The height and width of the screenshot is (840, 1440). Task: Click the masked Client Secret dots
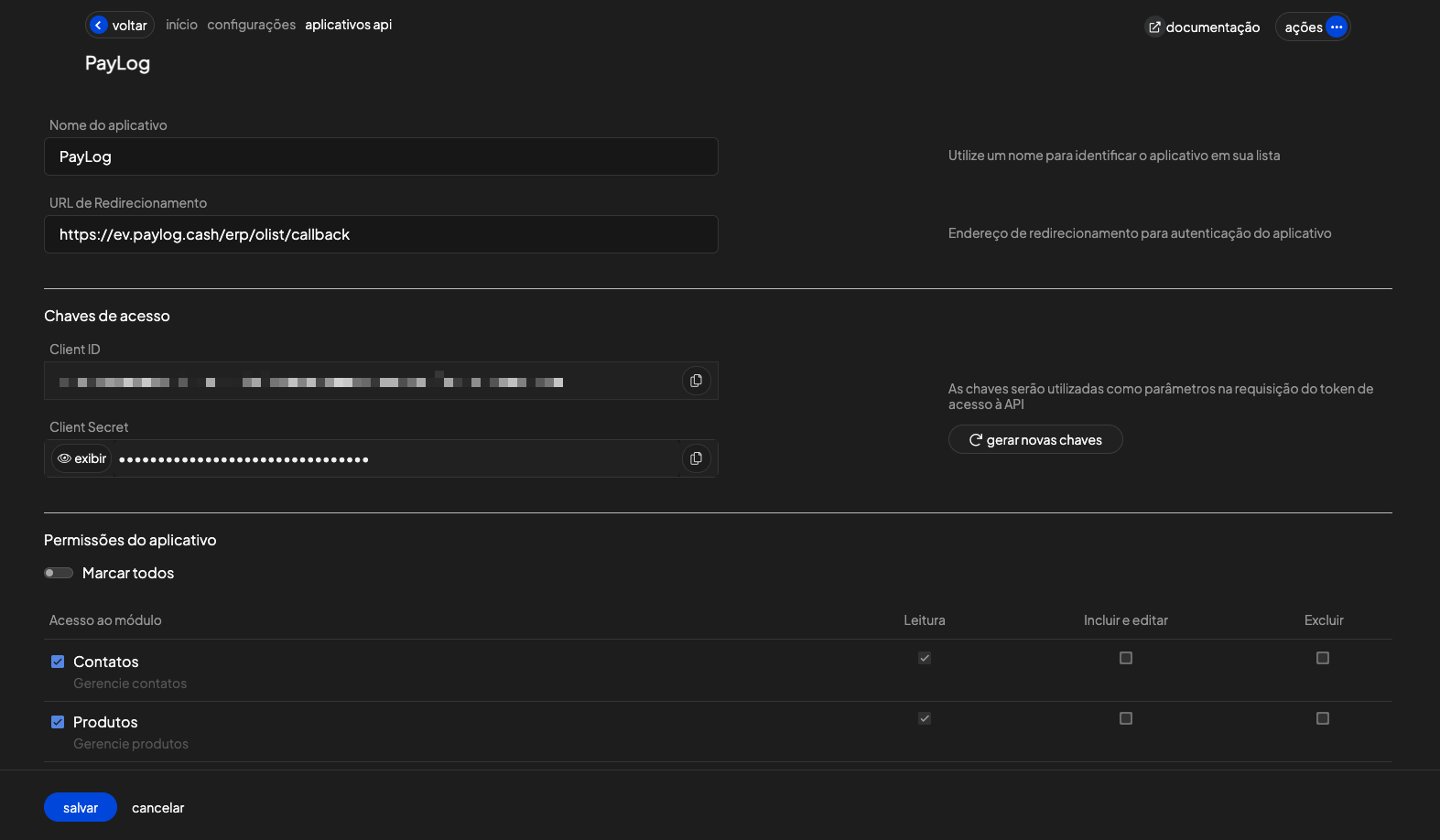[244, 459]
